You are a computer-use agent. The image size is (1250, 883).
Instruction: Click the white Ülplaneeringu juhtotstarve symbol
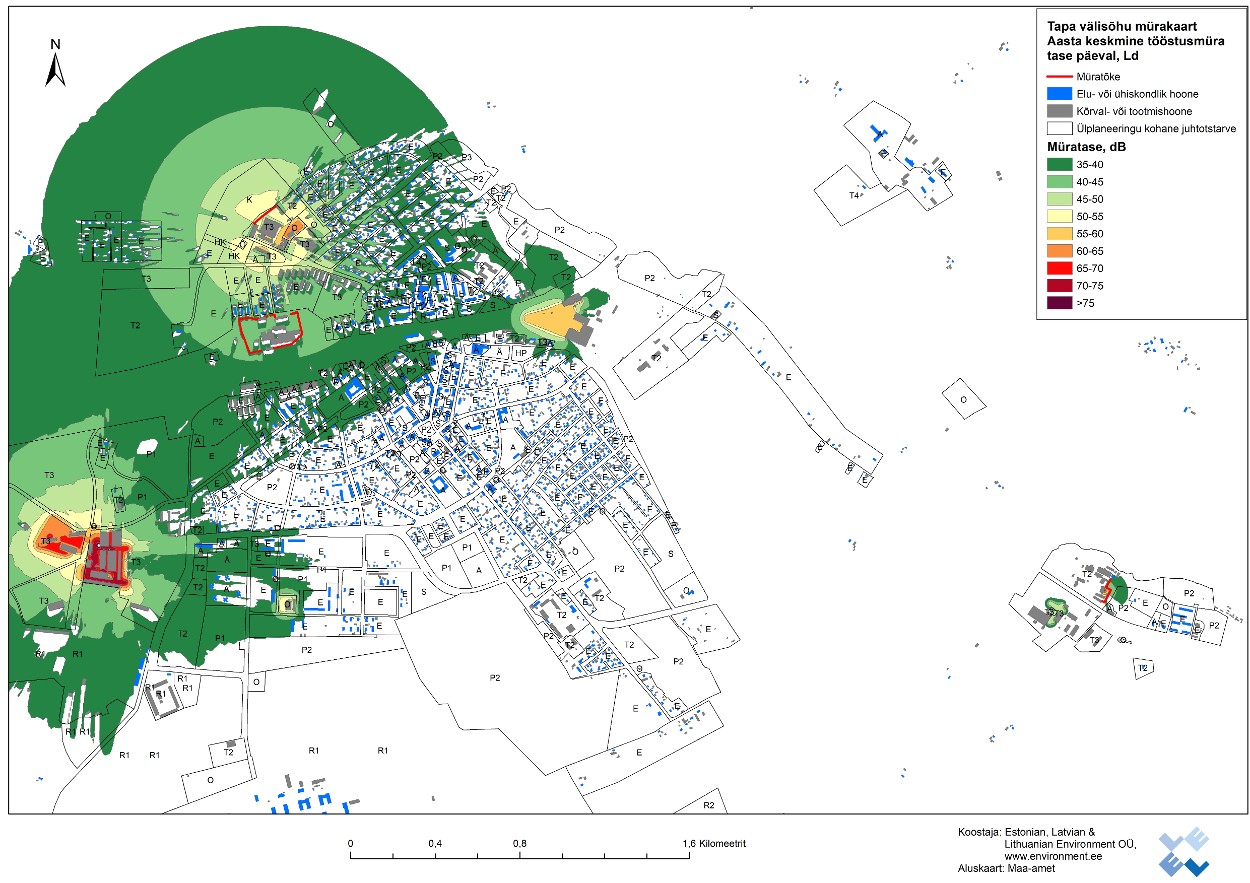[1059, 128]
